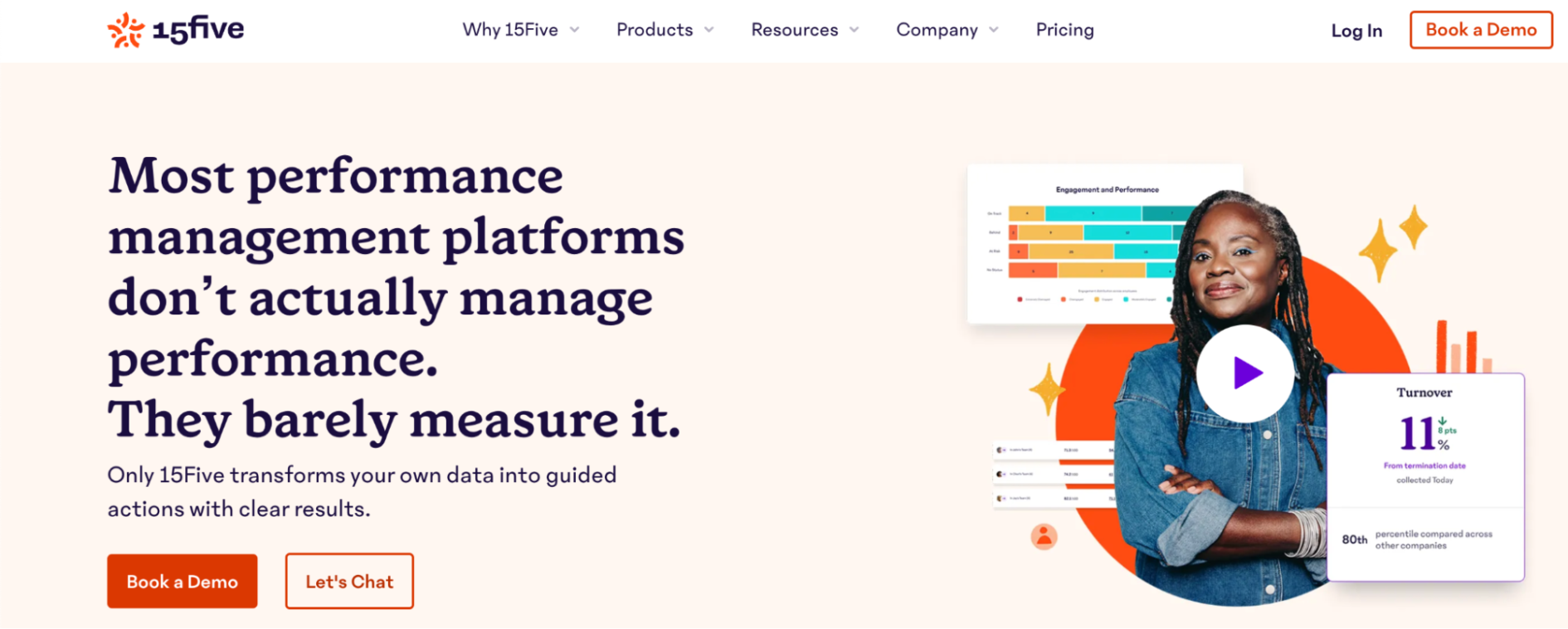This screenshot has width=1568, height=629.
Task: Click the 15Five starburst logo icon
Action: [126, 30]
